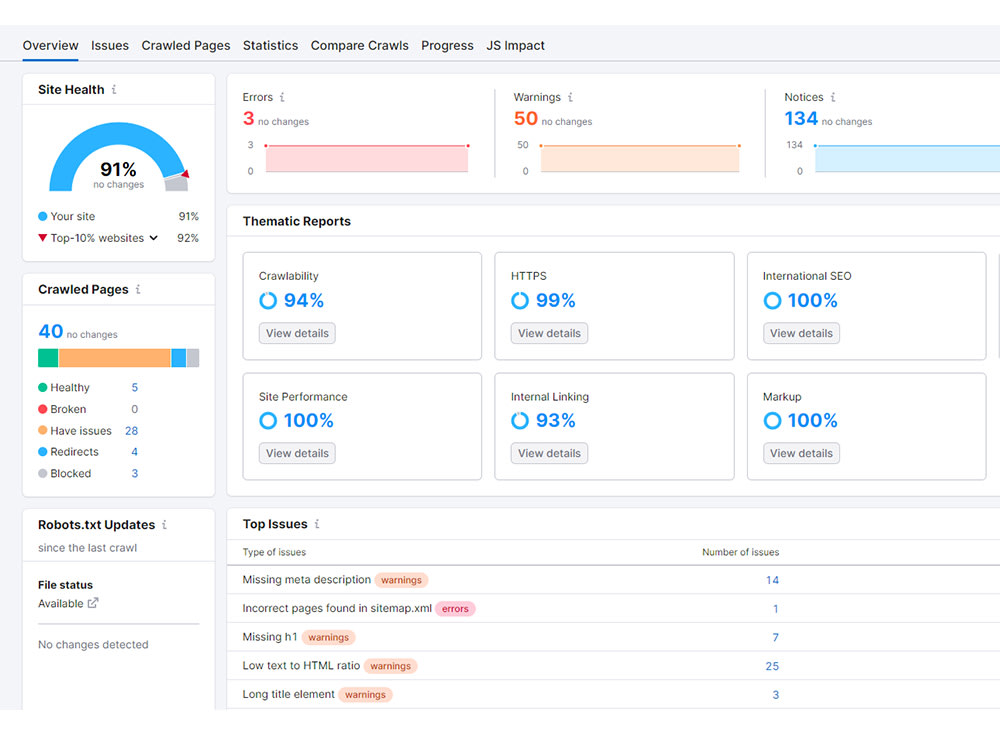Click the Have issues count 28
The width and height of the screenshot is (1000, 750).
pyautogui.click(x=131, y=430)
